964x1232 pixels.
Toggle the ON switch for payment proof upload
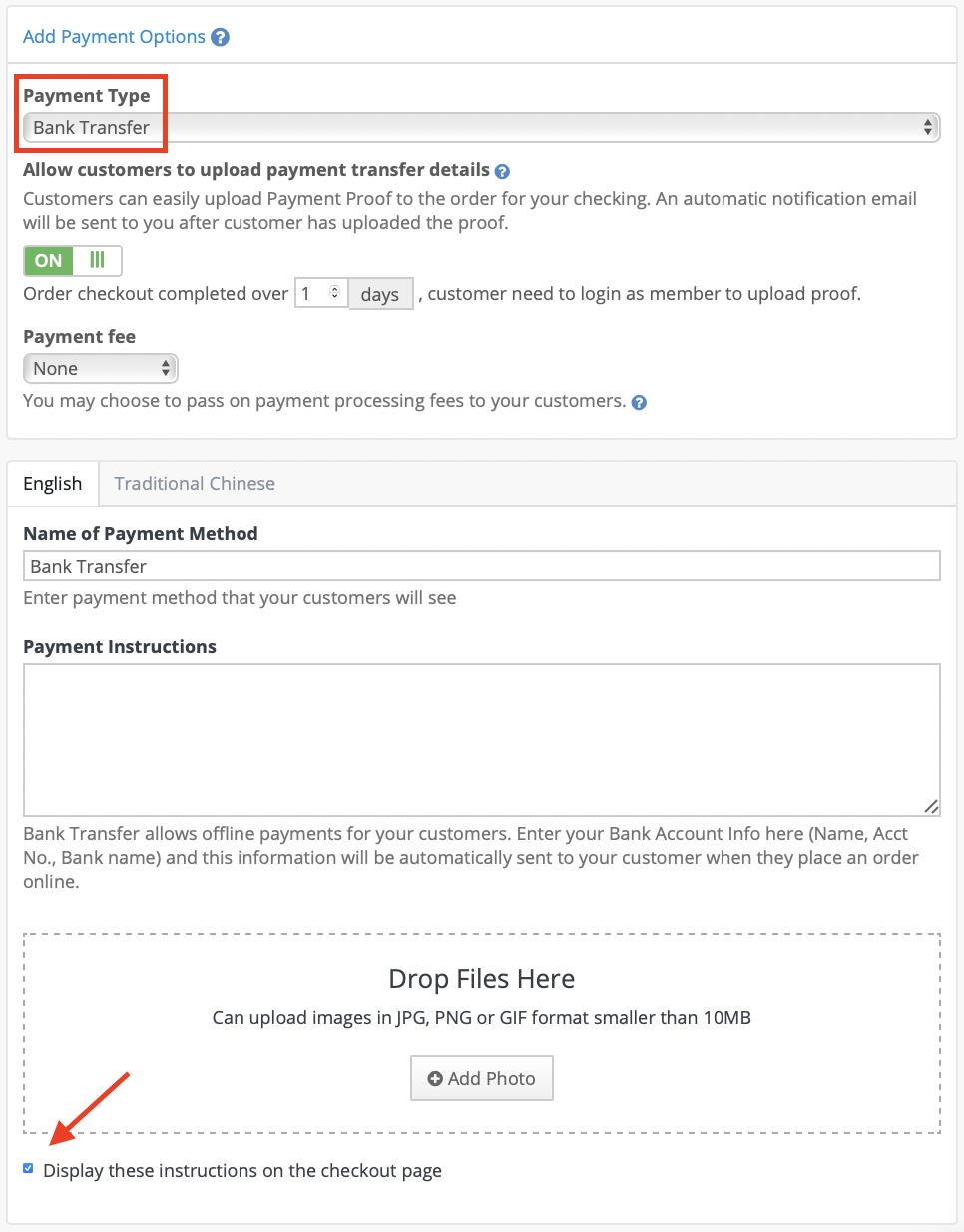(73, 261)
